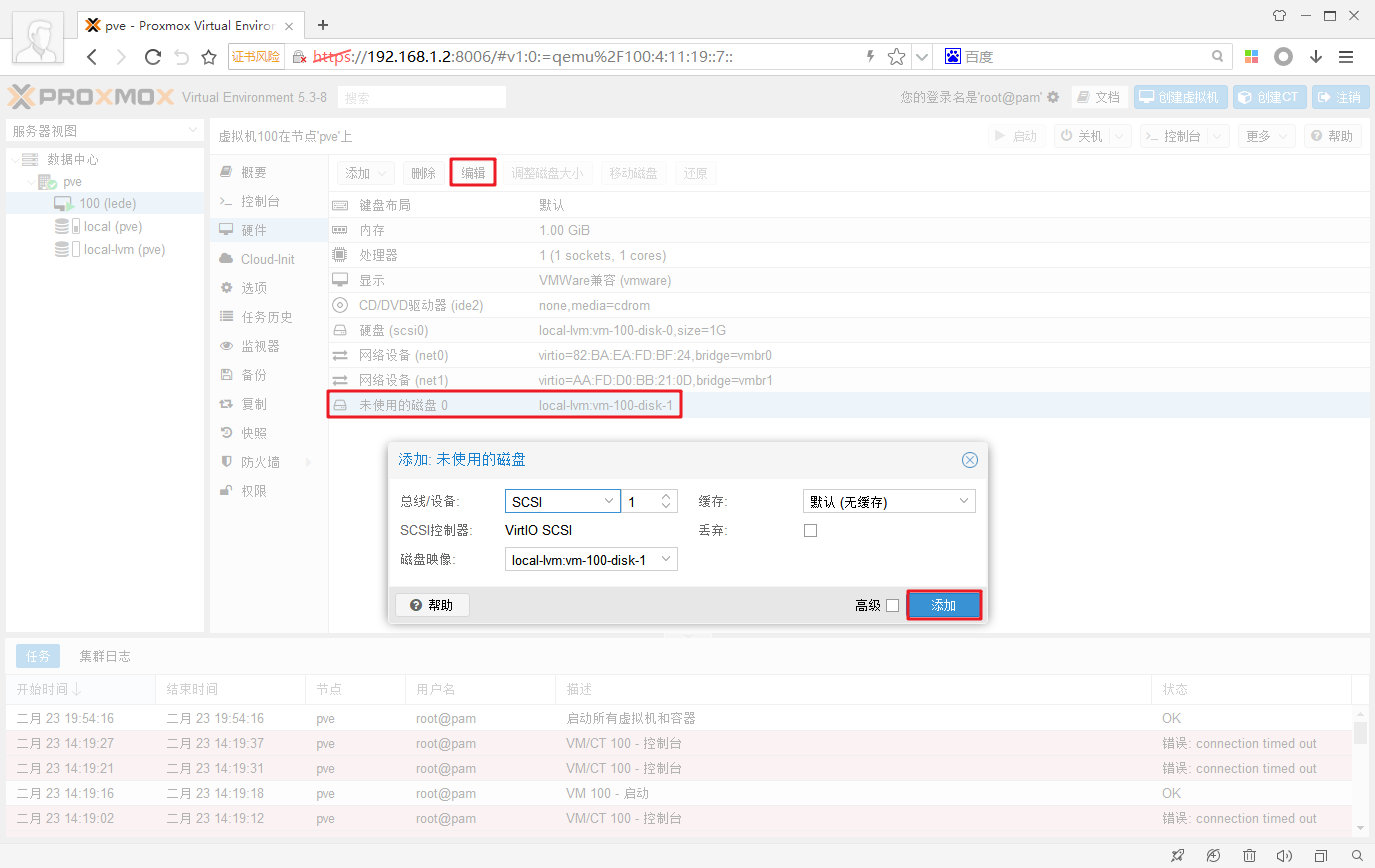Click the Proxmox logo
The width and height of the screenshot is (1375, 868).
(91, 97)
